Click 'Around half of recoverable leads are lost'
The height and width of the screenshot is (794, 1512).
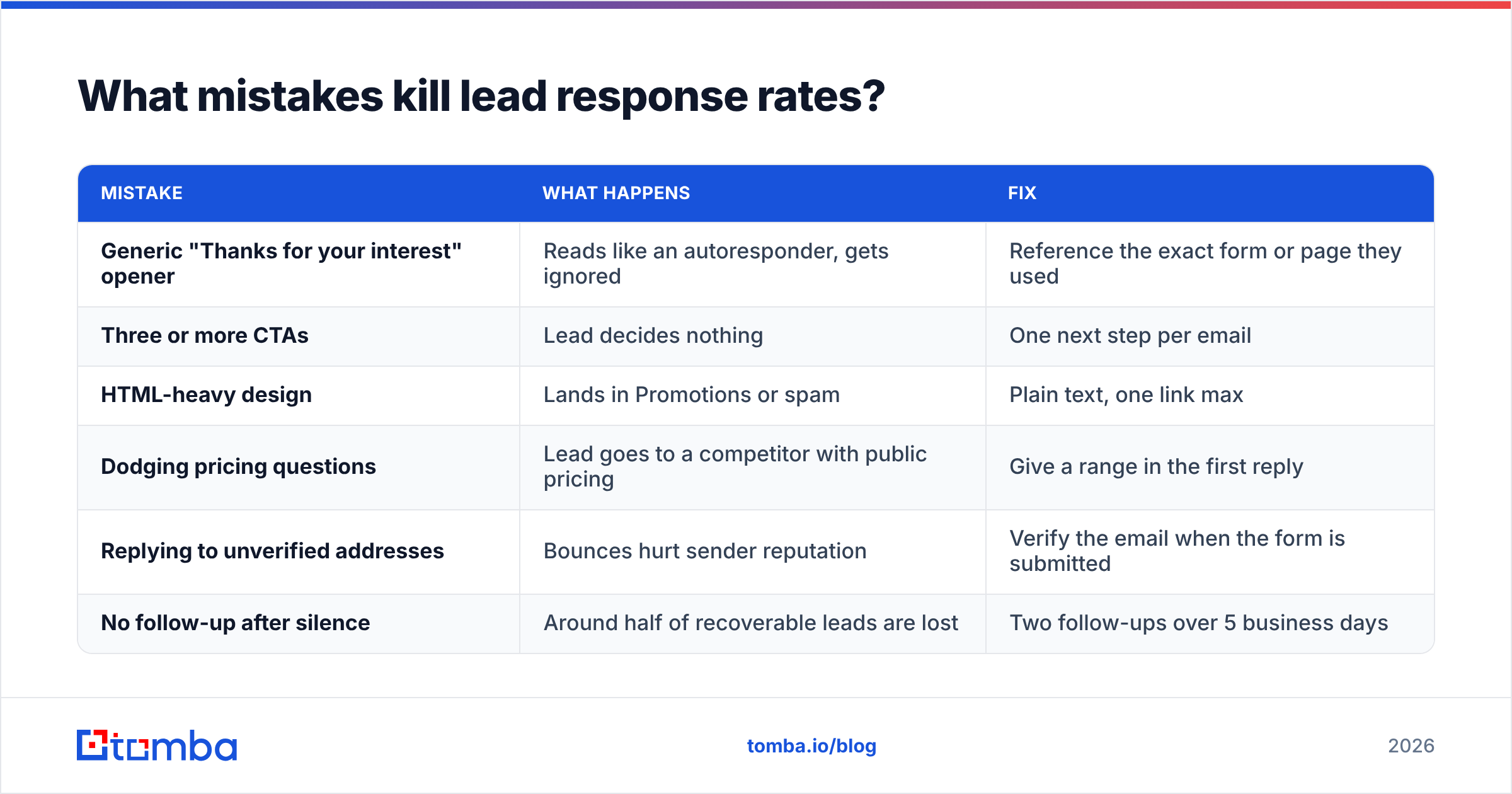[751, 623]
